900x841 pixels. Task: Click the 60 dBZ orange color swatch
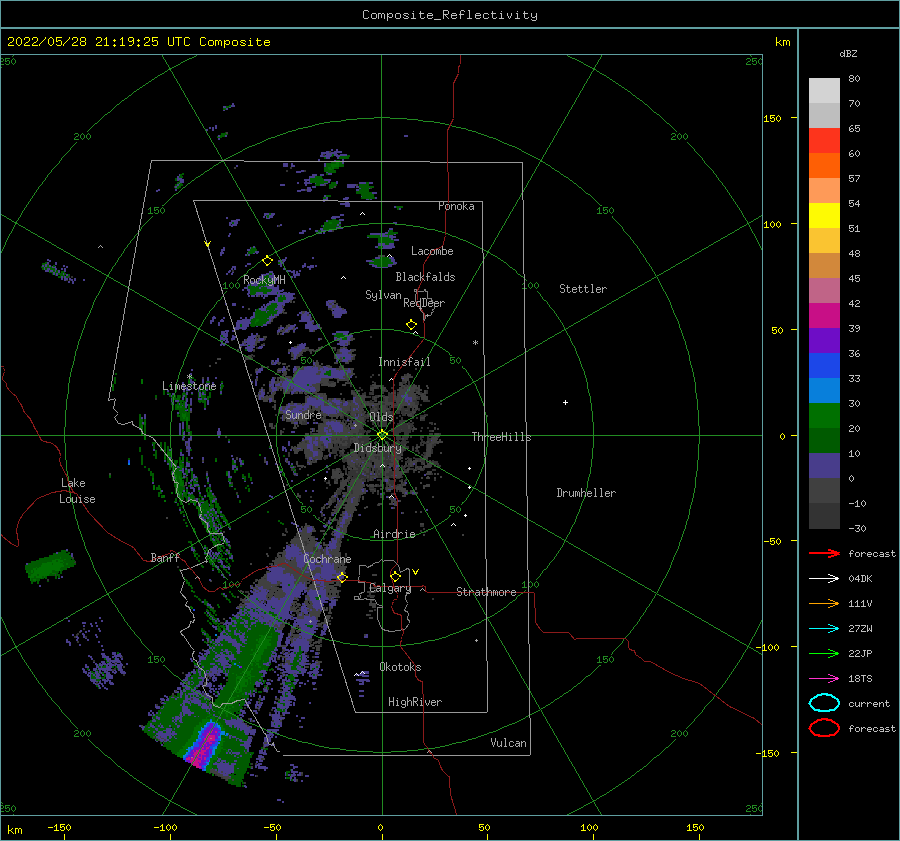pyautogui.click(x=824, y=165)
